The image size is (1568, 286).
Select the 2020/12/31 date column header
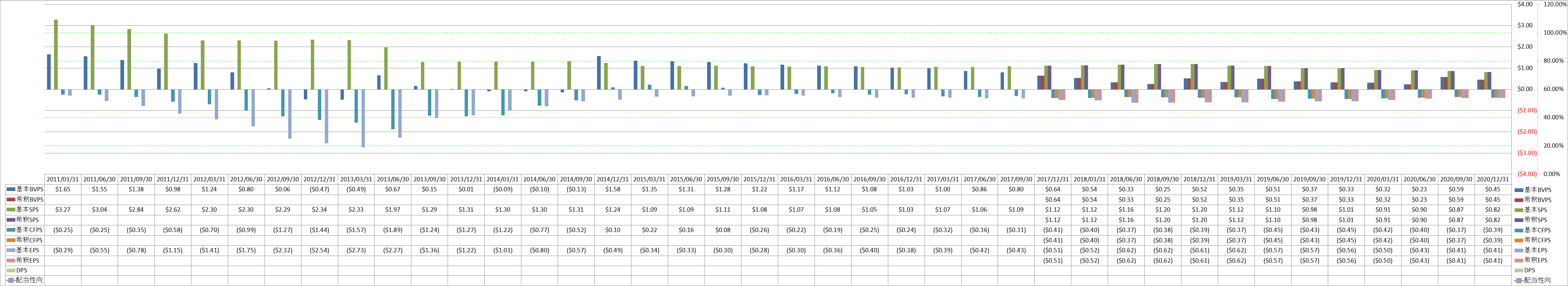click(1493, 180)
